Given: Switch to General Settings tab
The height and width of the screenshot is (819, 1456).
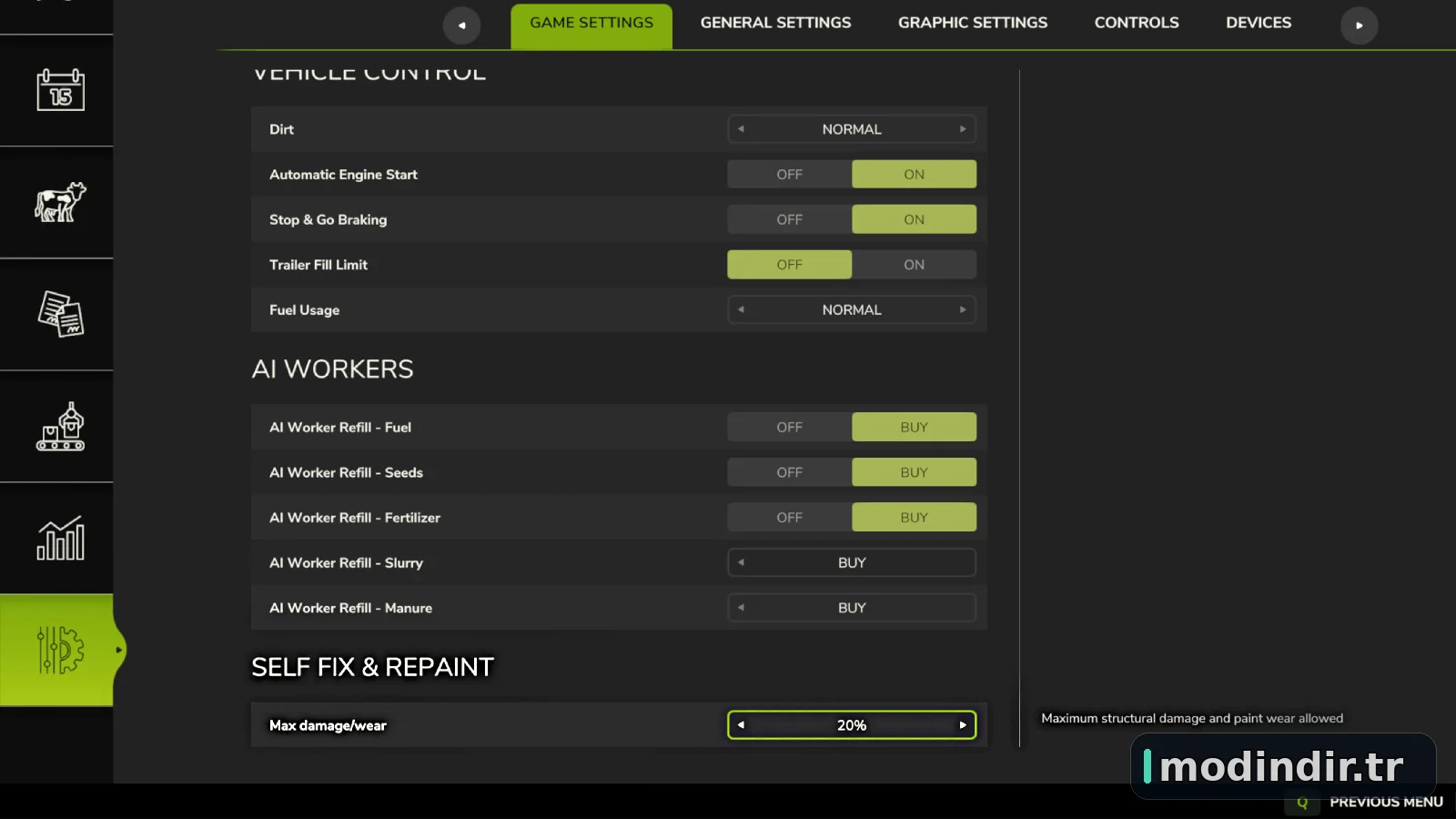Looking at the screenshot, I should (775, 23).
